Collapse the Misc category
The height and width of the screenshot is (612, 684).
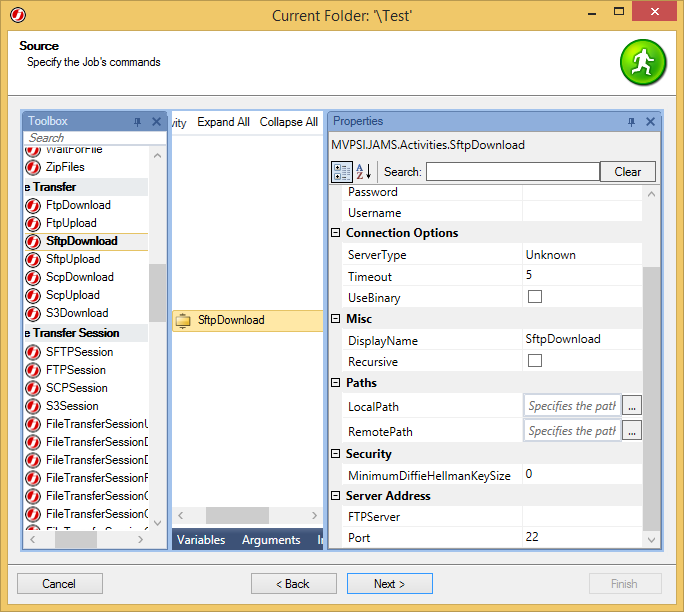pos(335,318)
